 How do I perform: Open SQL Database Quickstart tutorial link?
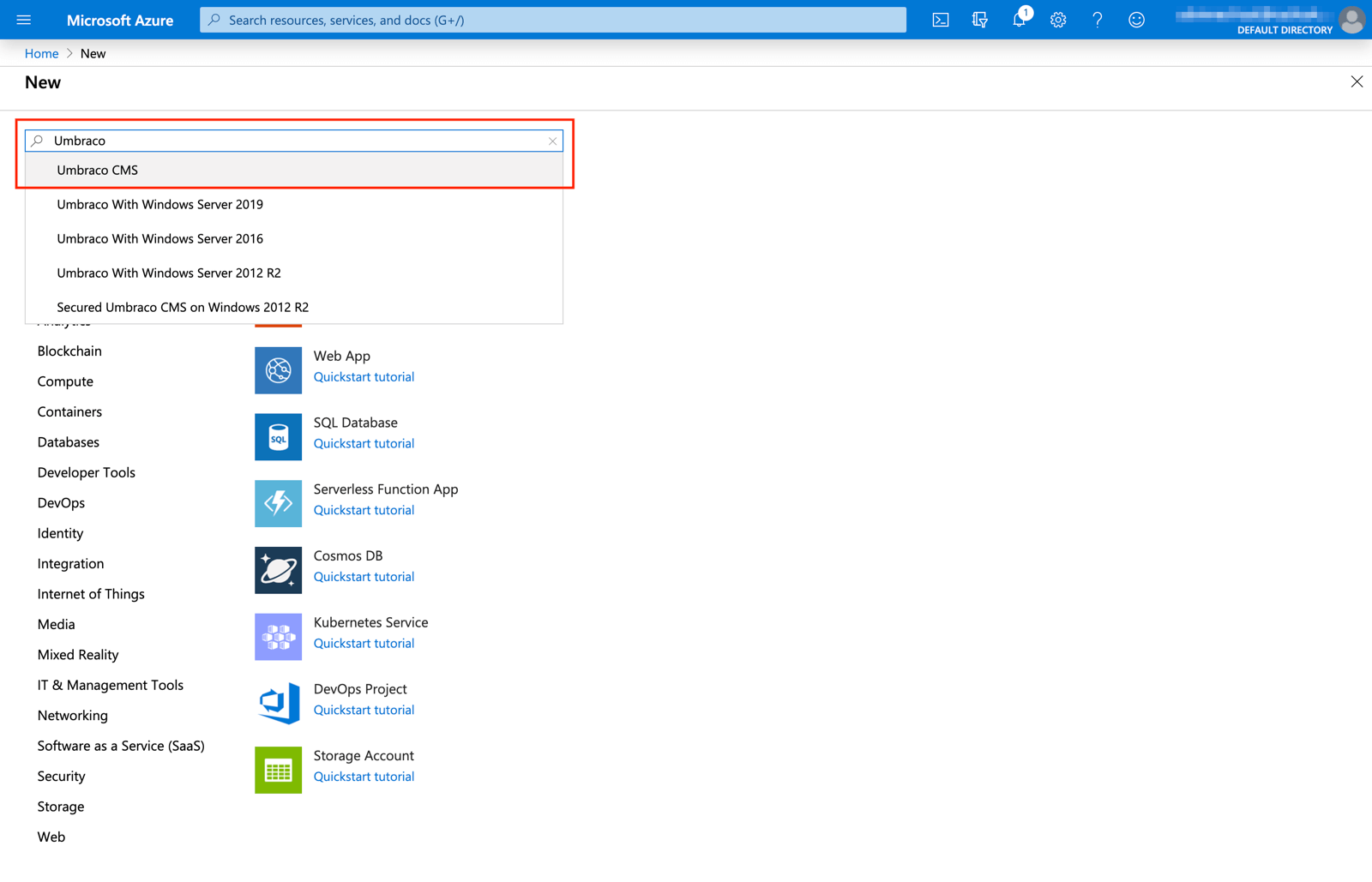coord(364,444)
